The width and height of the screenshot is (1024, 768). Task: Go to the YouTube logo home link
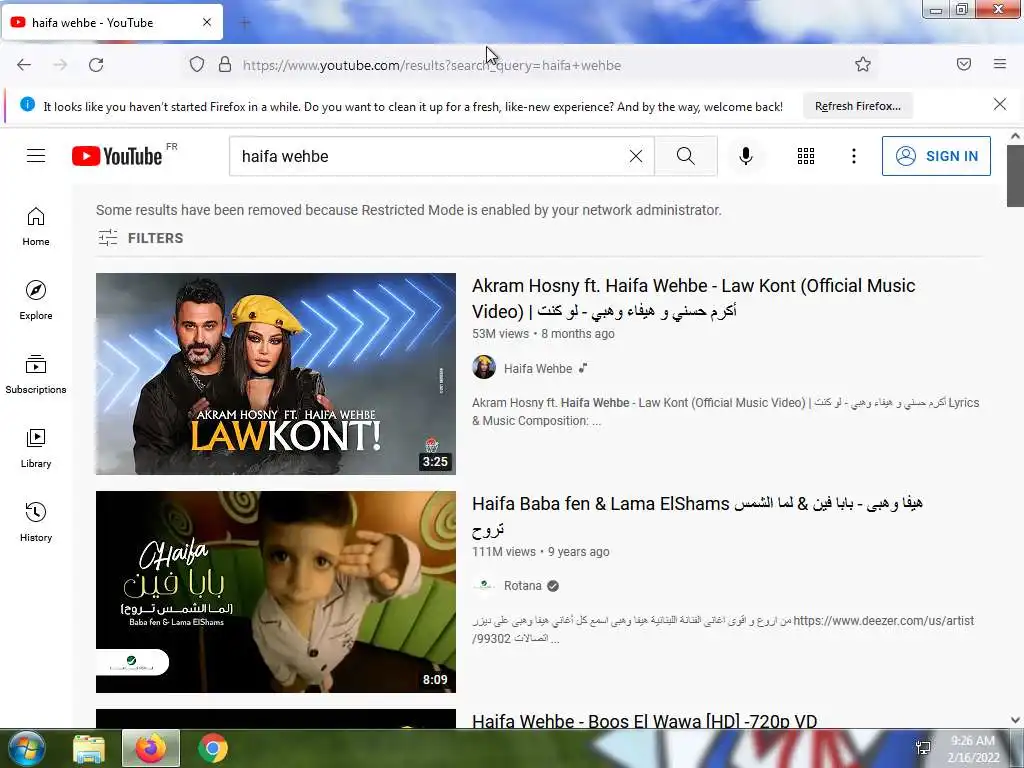click(118, 156)
